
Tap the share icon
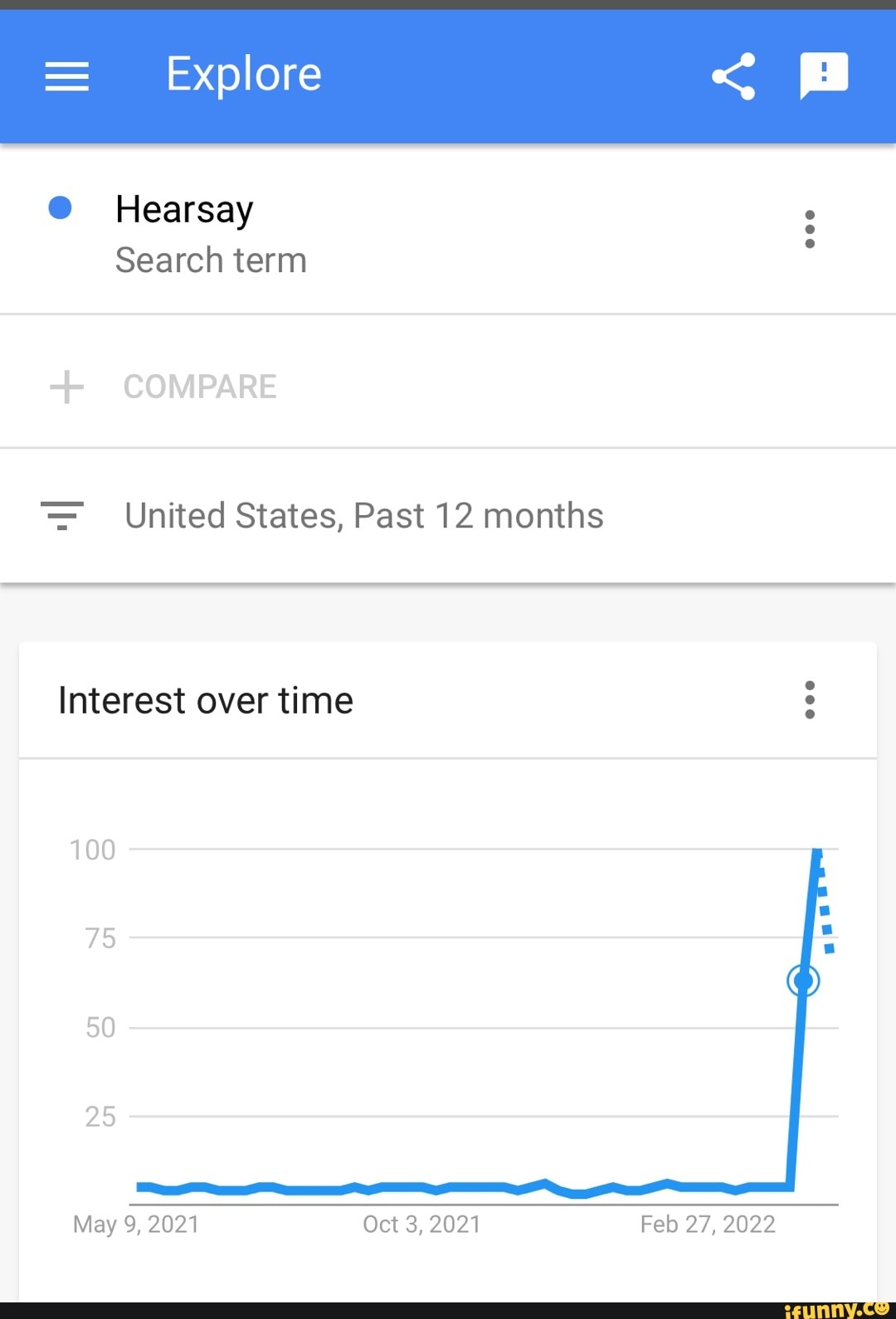[733, 76]
